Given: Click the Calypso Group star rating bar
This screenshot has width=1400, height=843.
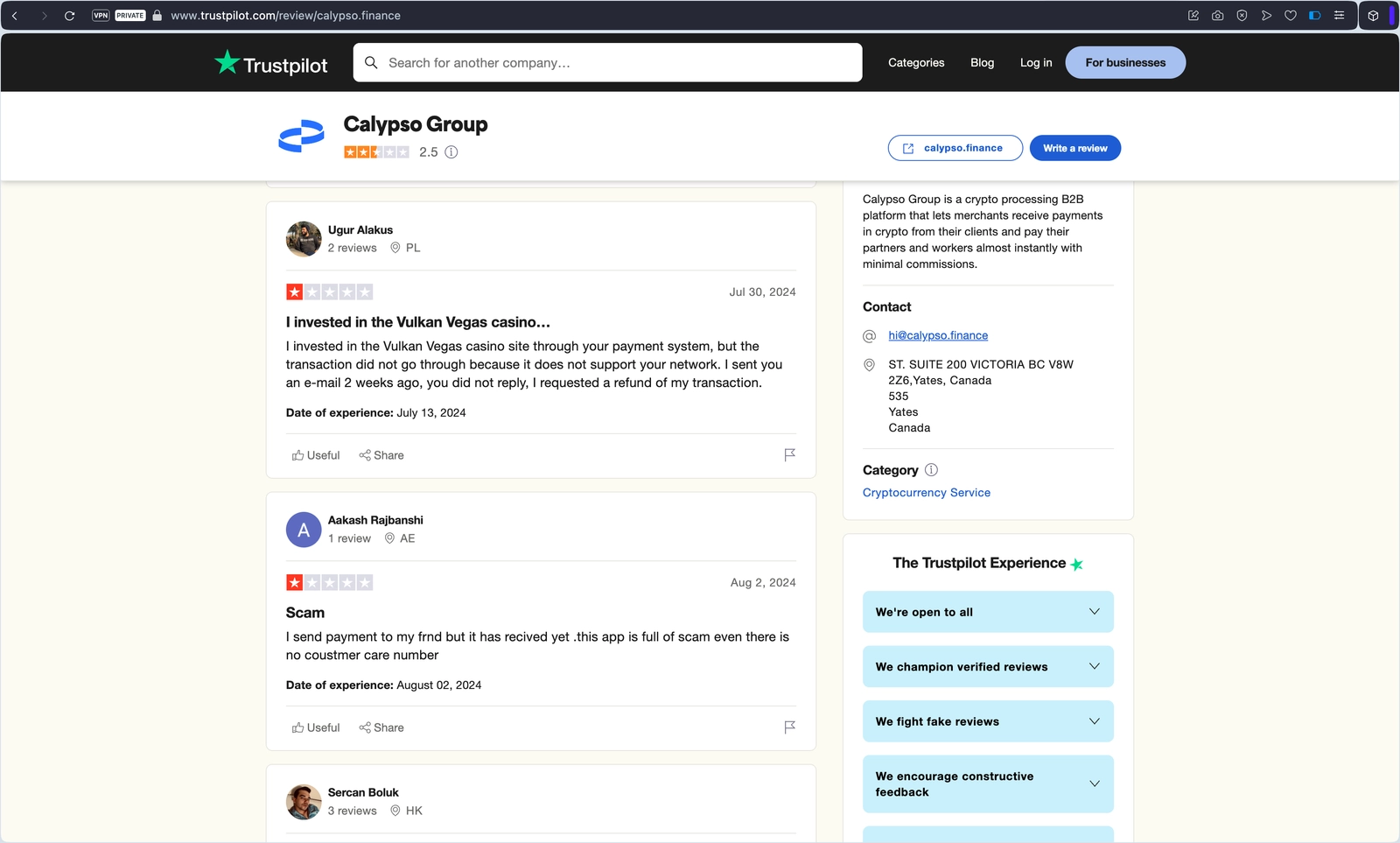Looking at the screenshot, I should click(376, 152).
